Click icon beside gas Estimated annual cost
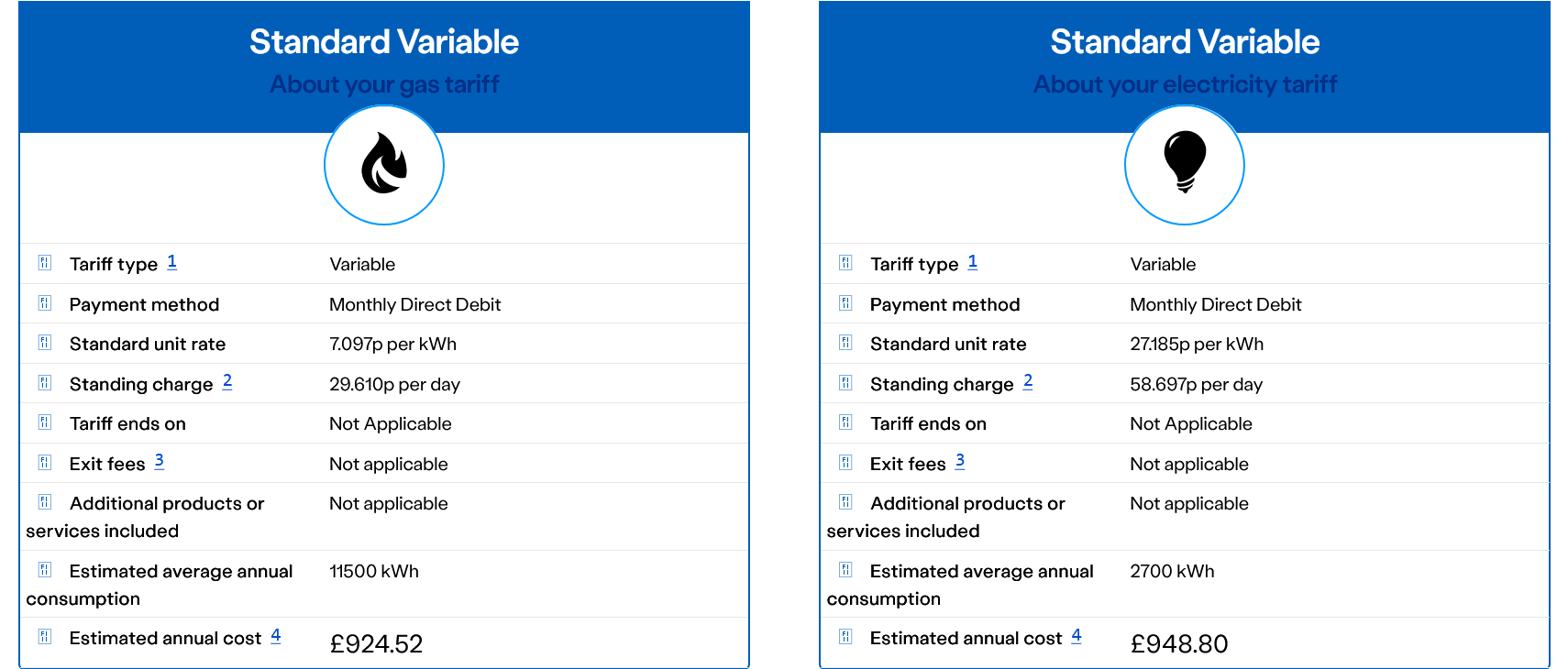This screenshot has width=1568, height=669. [45, 637]
